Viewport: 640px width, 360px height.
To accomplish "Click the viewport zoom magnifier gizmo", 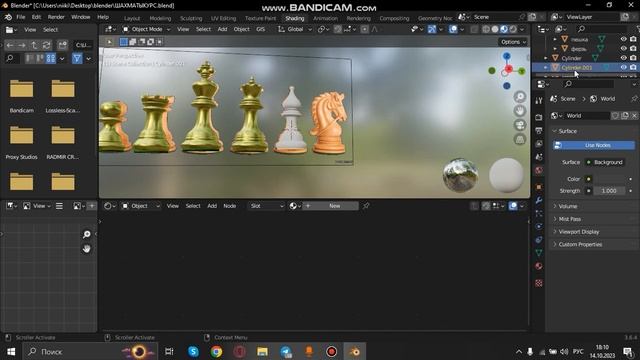I will (x=520, y=97).
